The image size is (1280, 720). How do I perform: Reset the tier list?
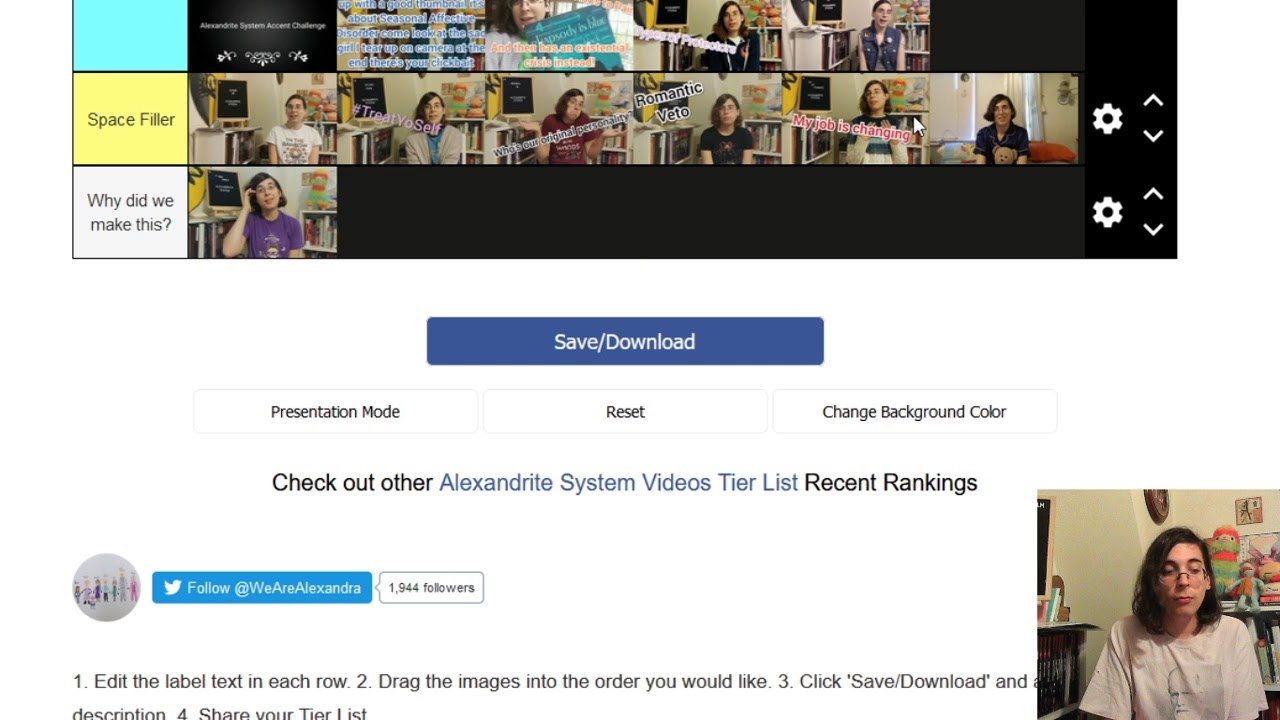pos(625,412)
